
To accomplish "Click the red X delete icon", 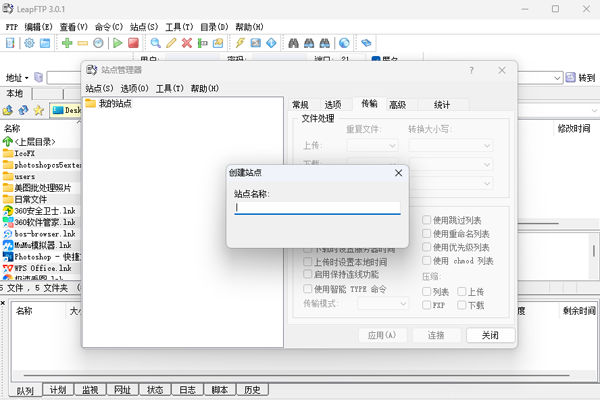I will coord(187,43).
